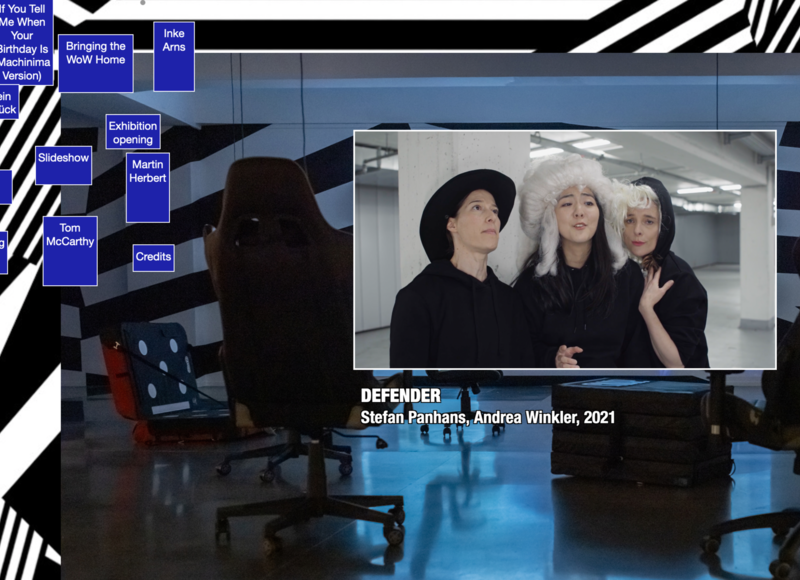
Task: Show the Credits
Action: pyautogui.click(x=153, y=258)
